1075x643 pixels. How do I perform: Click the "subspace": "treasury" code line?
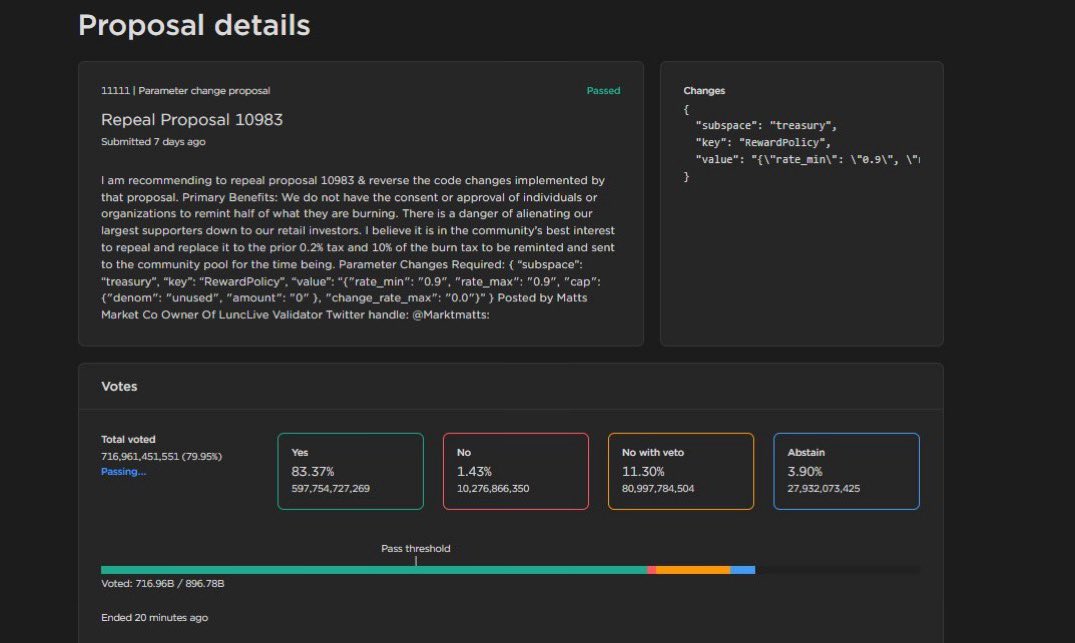point(766,125)
